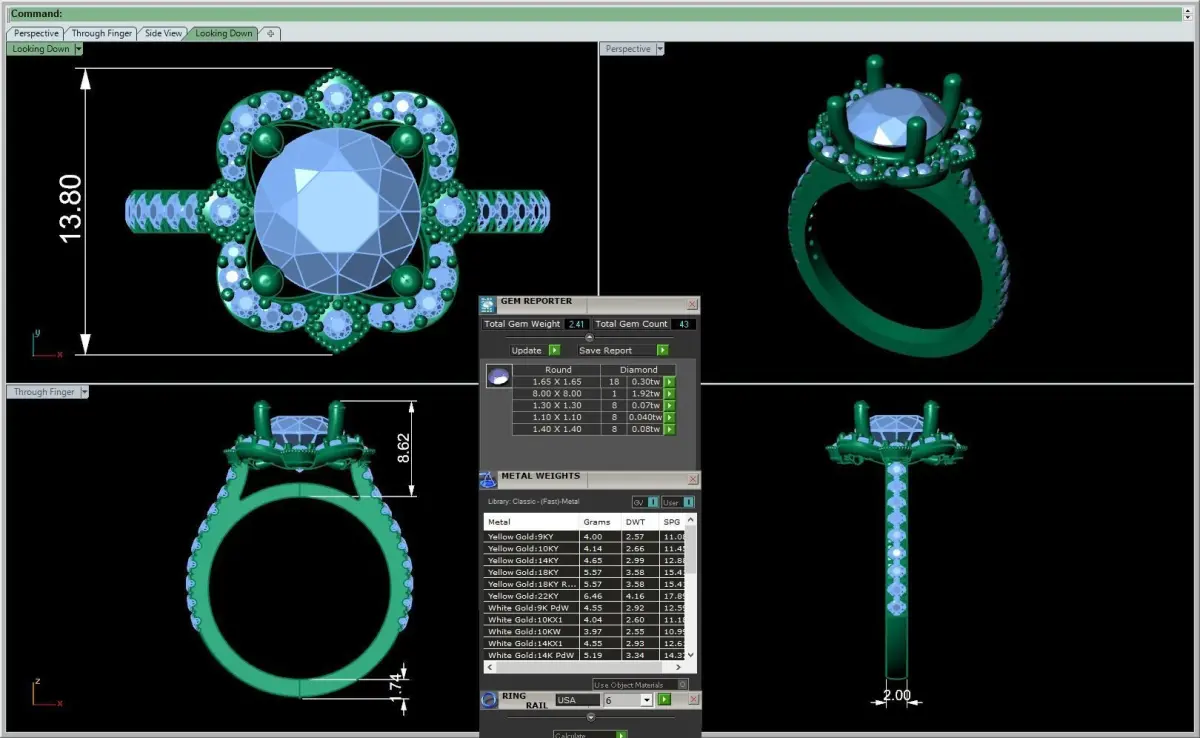Sort by the DWT column header
The image size is (1200, 738).
coord(639,521)
